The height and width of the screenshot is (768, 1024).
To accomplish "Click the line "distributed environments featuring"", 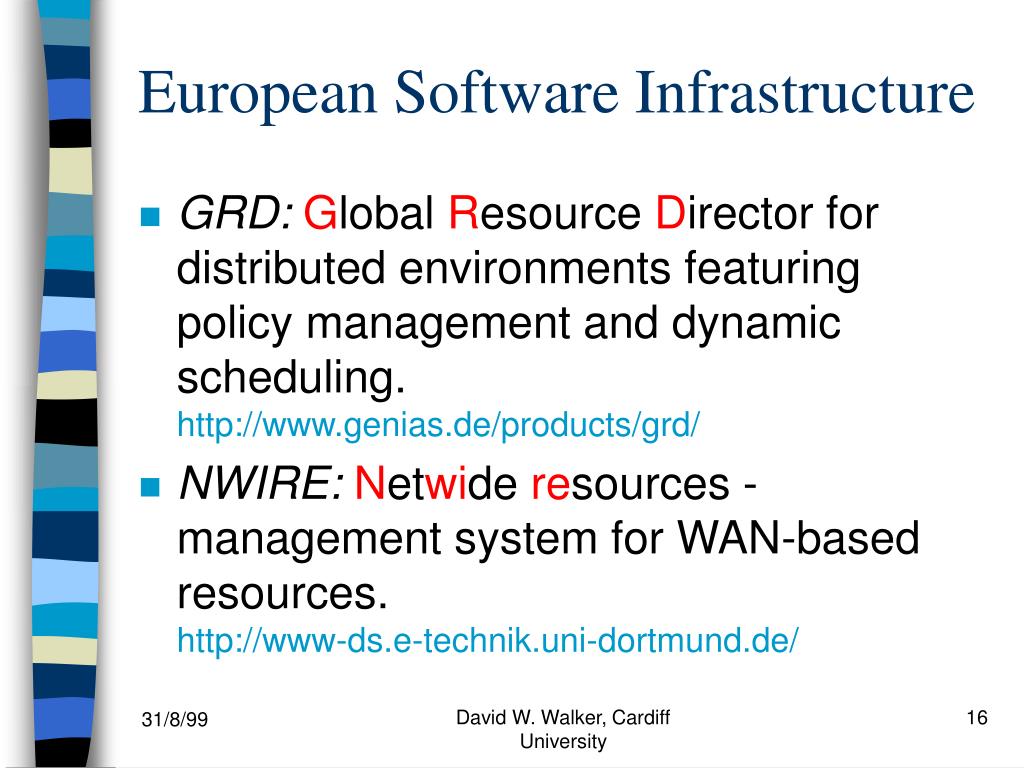I will (x=519, y=269).
